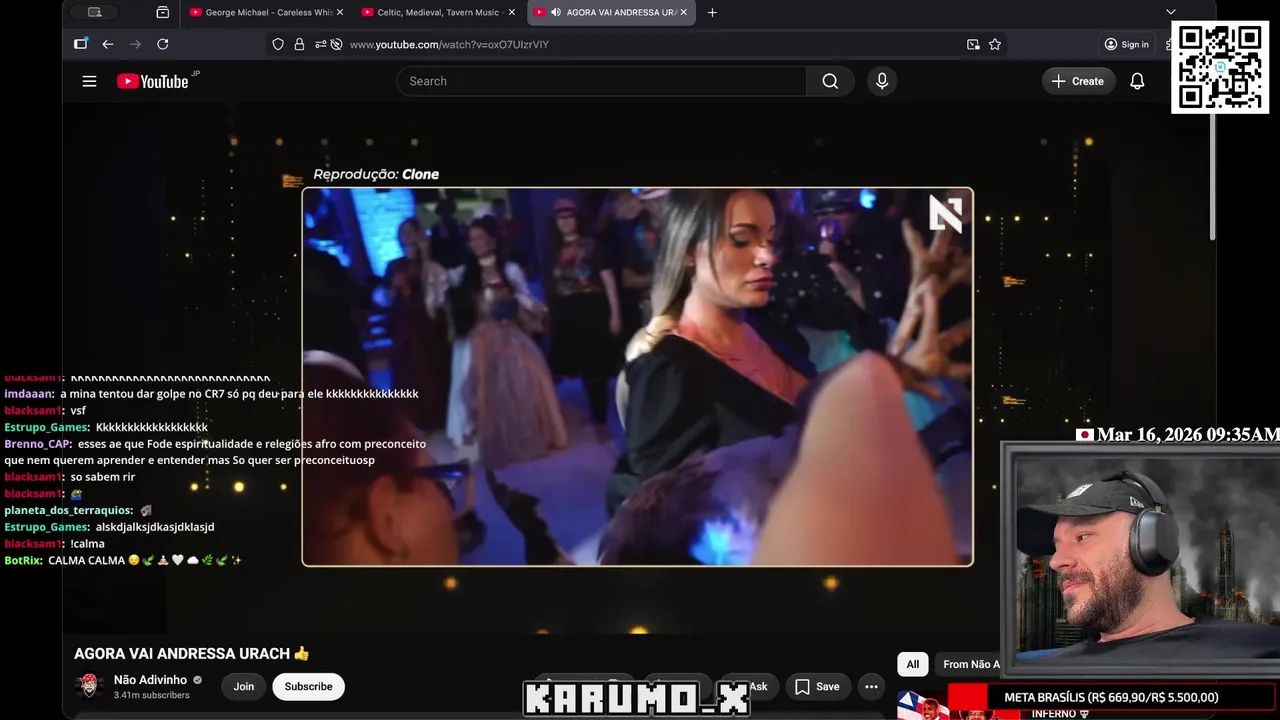
Task: Switch to Celtic, Medieval, Tavern Music tab
Action: pos(438,12)
